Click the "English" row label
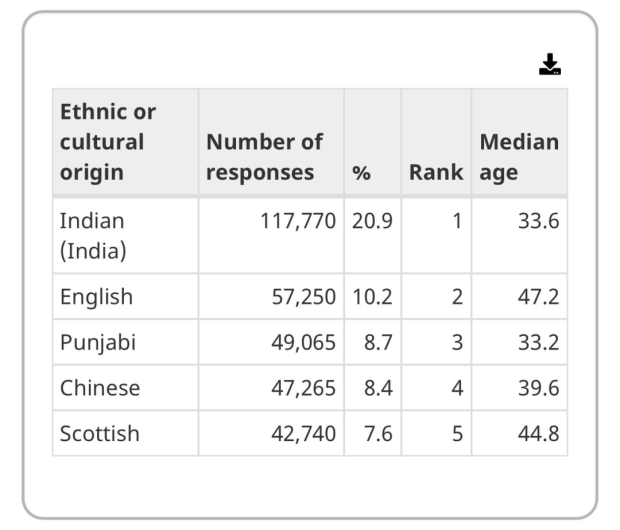 (x=96, y=297)
